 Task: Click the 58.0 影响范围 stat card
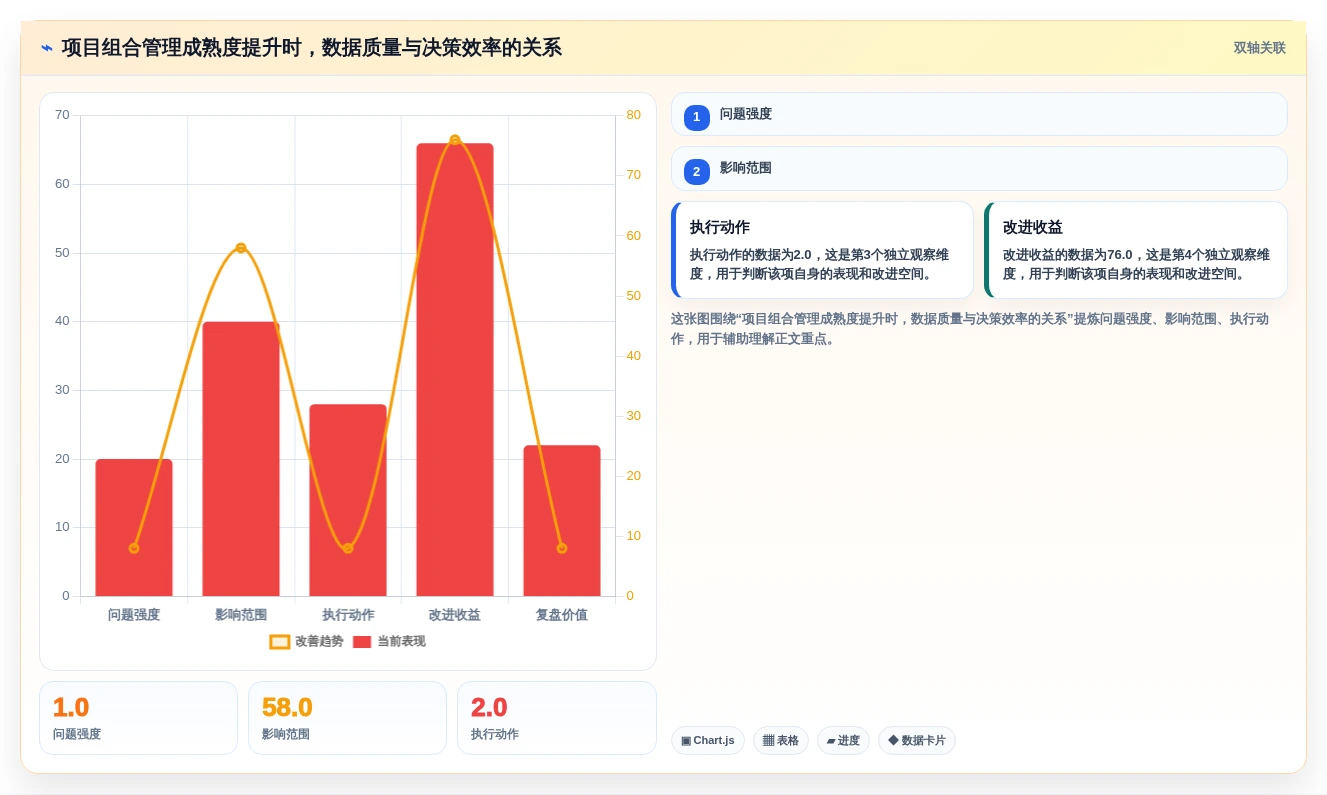347,718
